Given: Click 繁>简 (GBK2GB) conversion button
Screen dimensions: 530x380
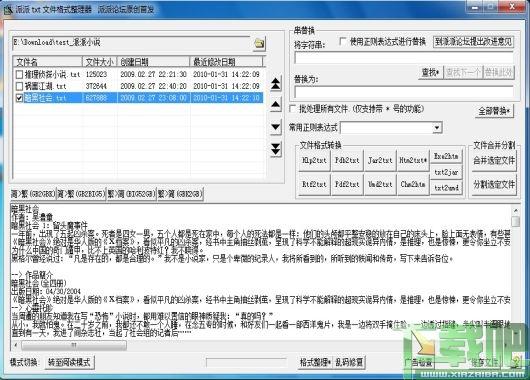Looking at the screenshot, I should click(x=180, y=194).
